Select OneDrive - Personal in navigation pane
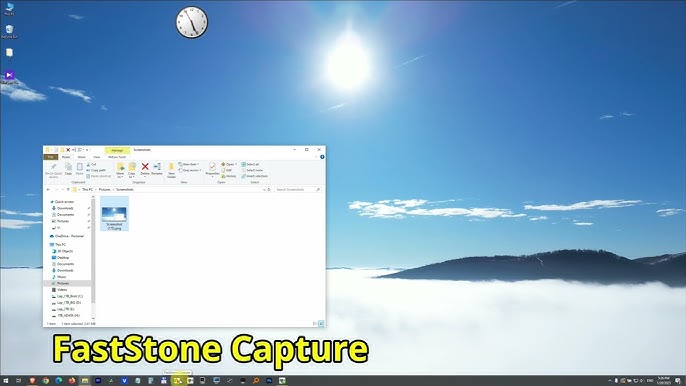 [x=67, y=236]
